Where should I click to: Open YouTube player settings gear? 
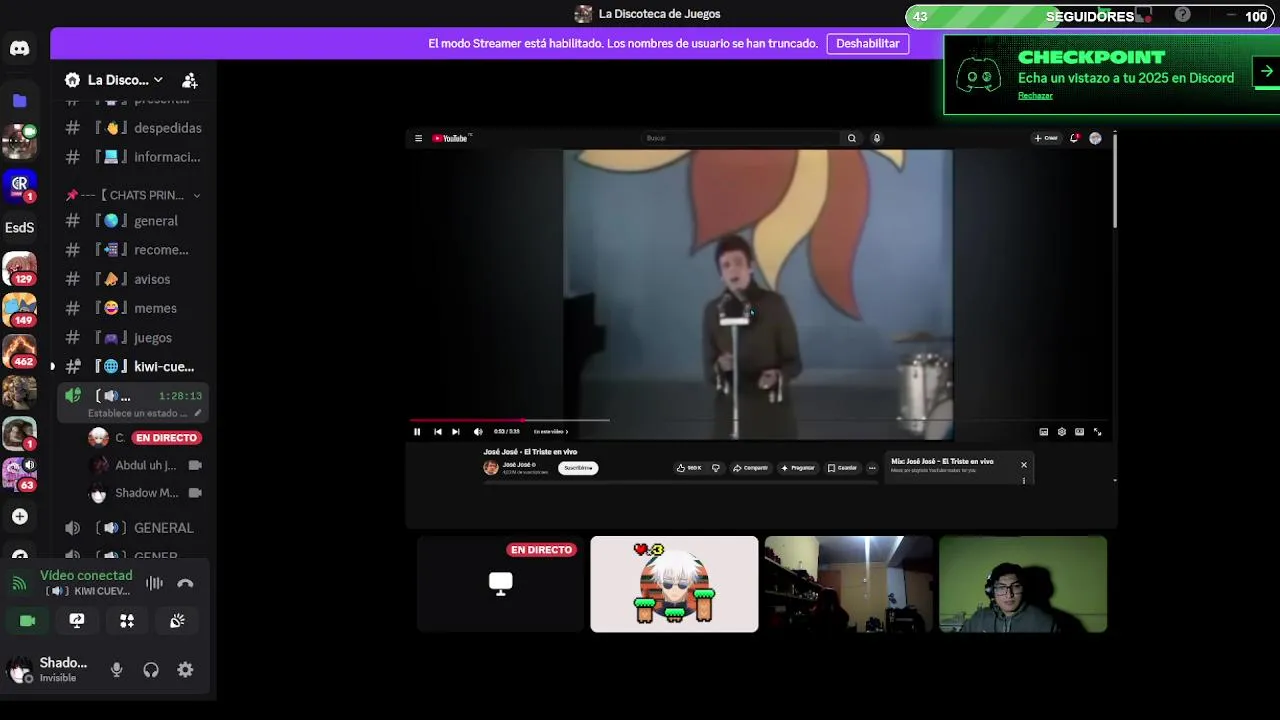pos(1061,432)
